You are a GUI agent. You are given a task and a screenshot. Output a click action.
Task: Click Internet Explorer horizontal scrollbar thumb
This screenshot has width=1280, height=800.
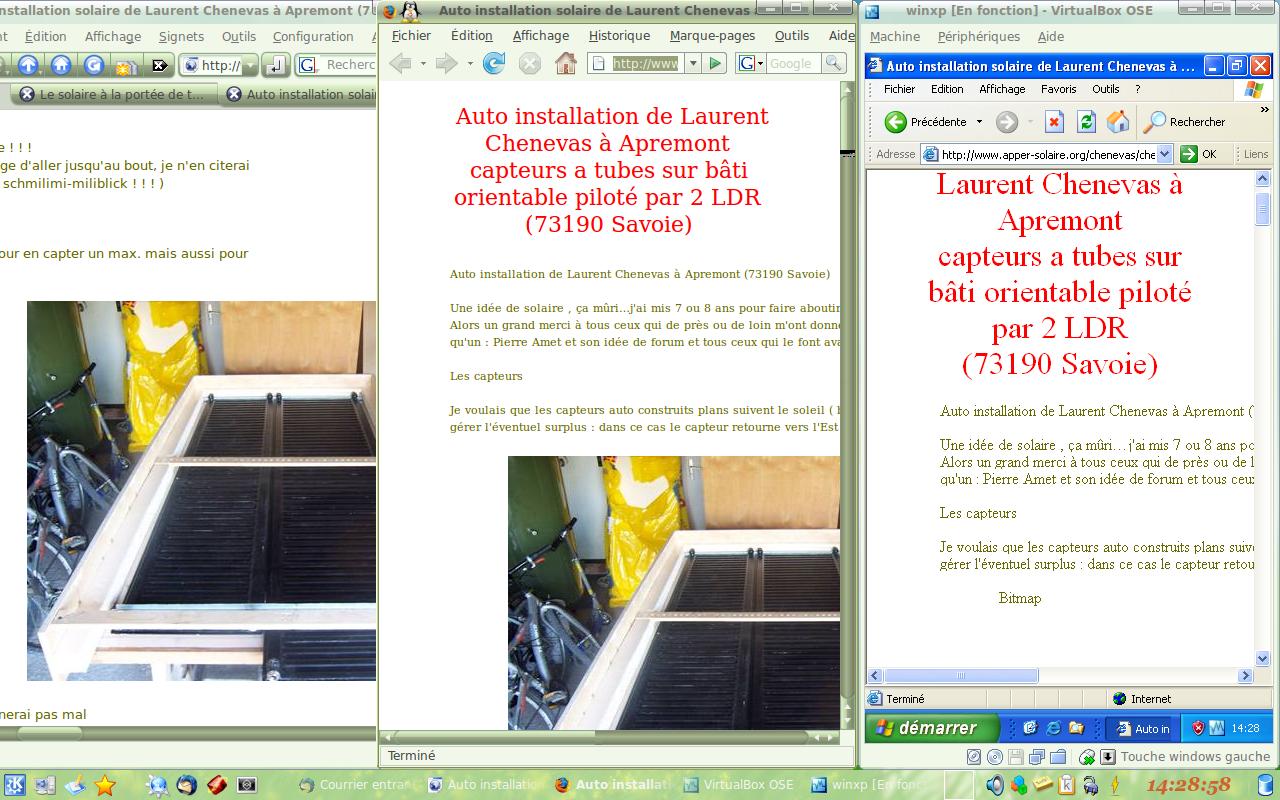pos(960,676)
